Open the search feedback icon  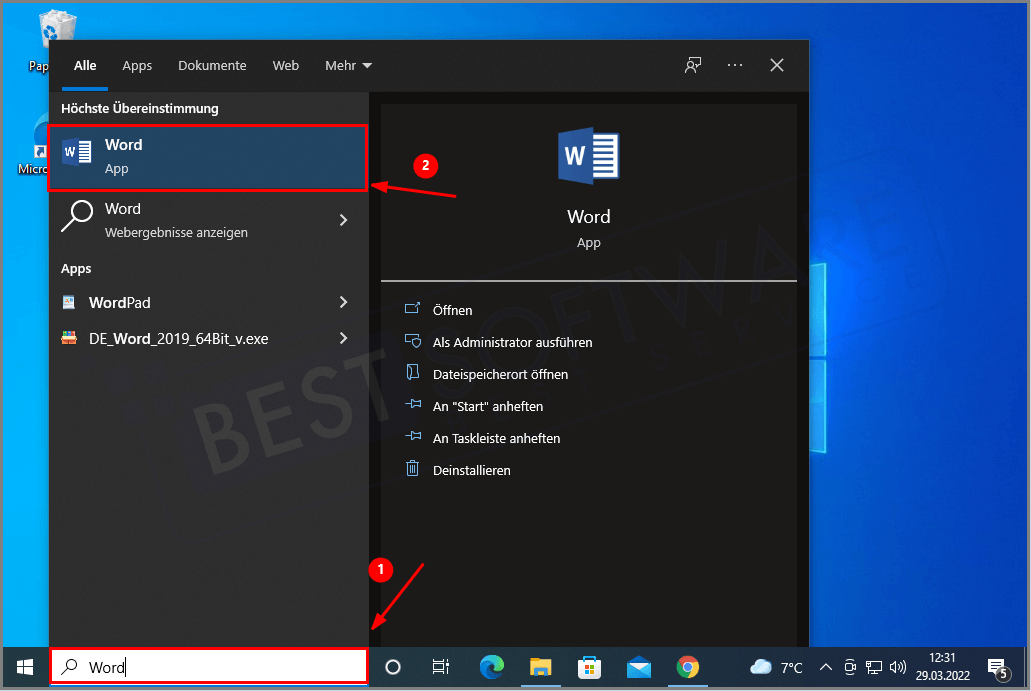pyautogui.click(x=692, y=65)
